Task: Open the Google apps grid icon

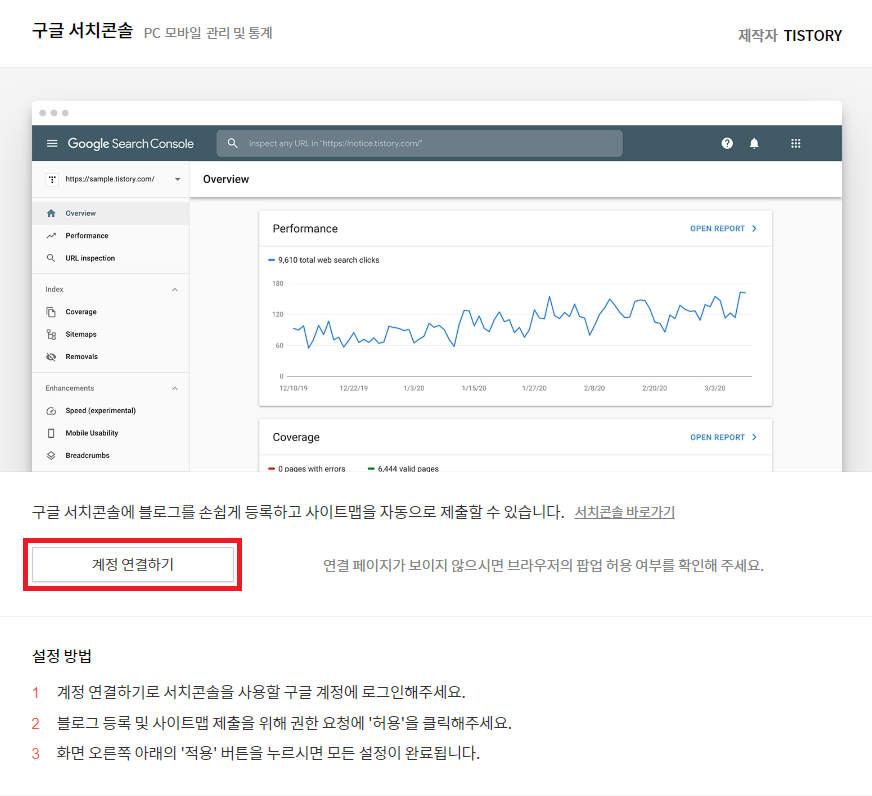Action: (796, 144)
